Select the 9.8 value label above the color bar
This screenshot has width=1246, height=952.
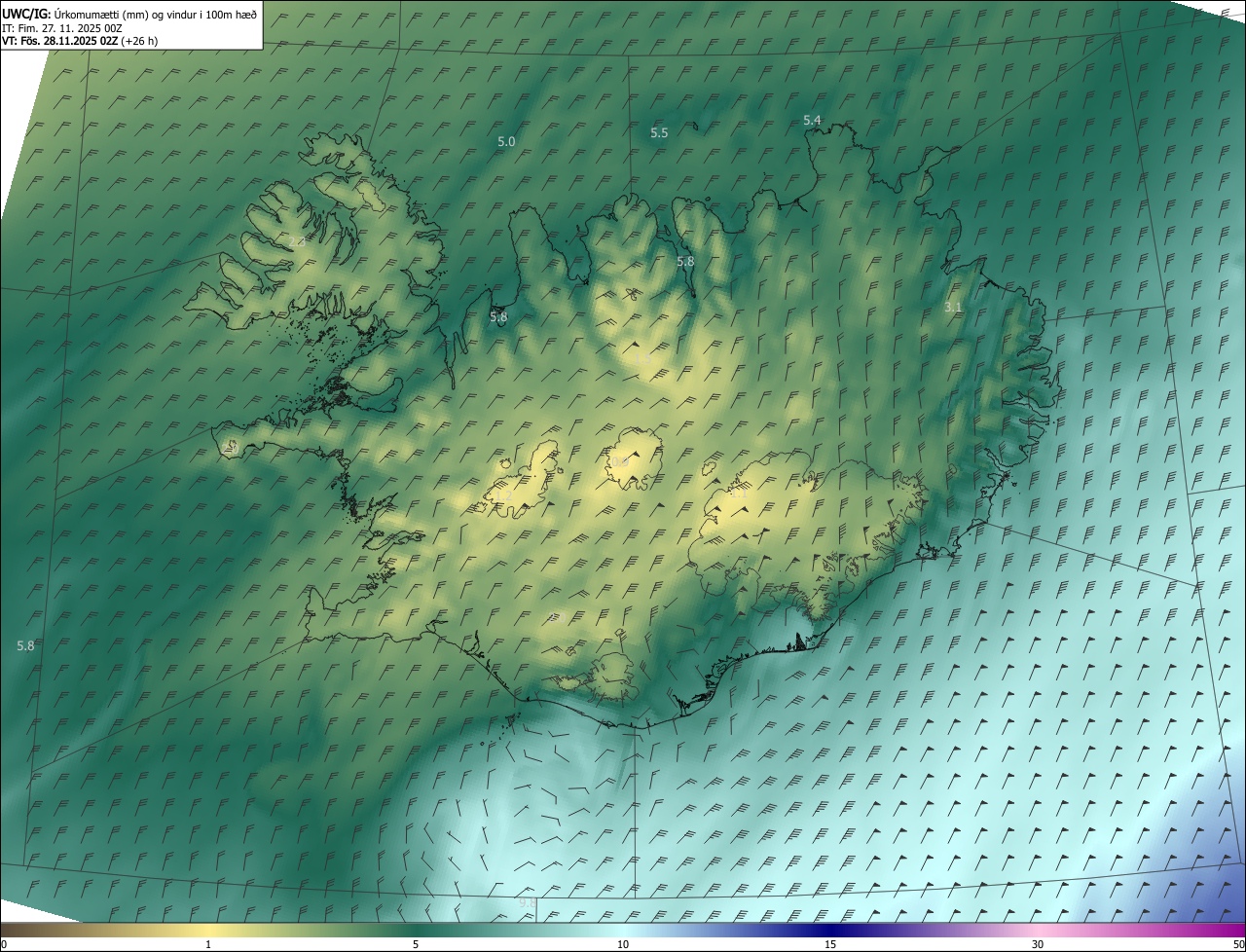pos(528,903)
